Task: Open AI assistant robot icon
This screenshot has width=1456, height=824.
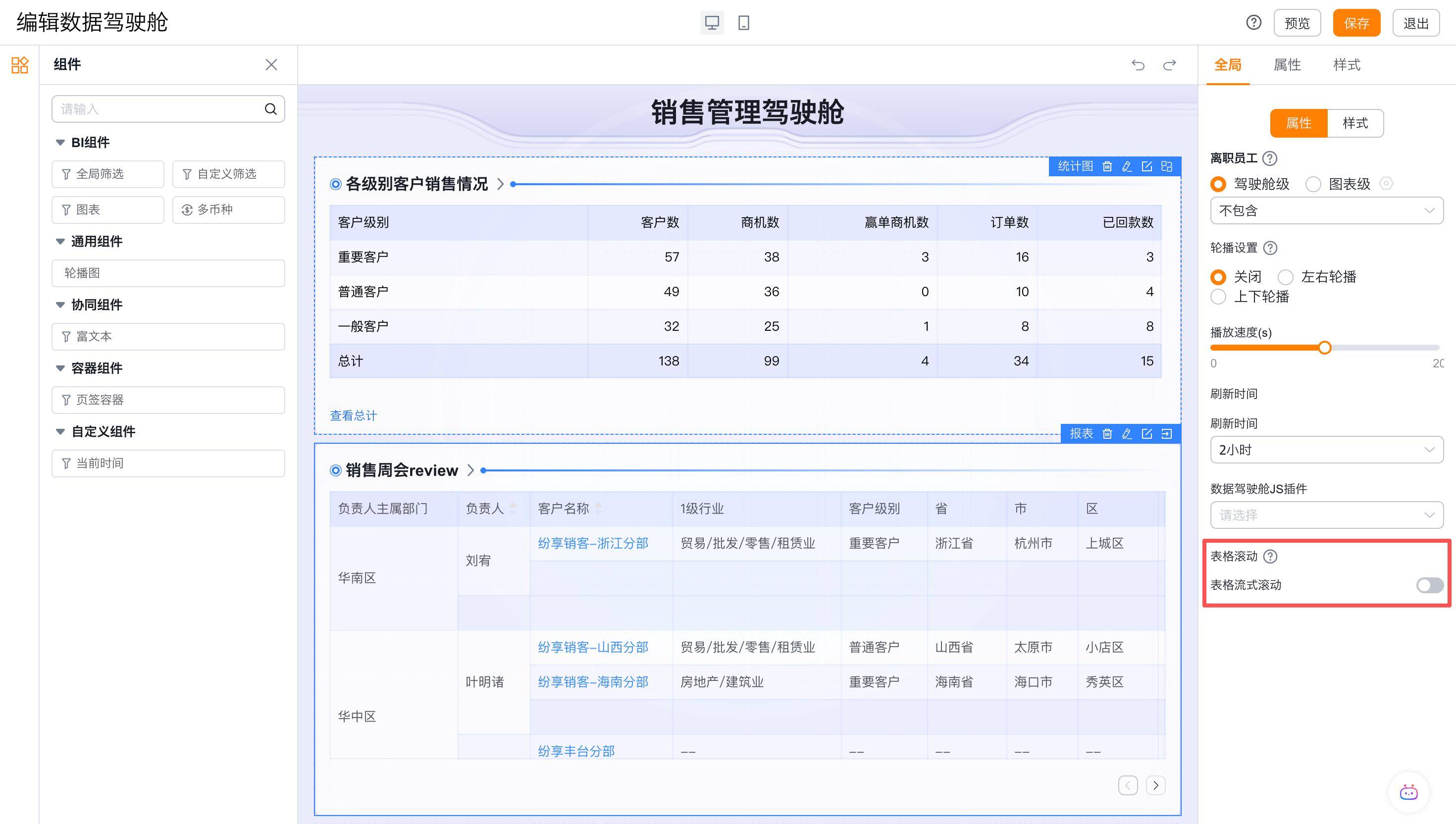Action: [x=1408, y=792]
